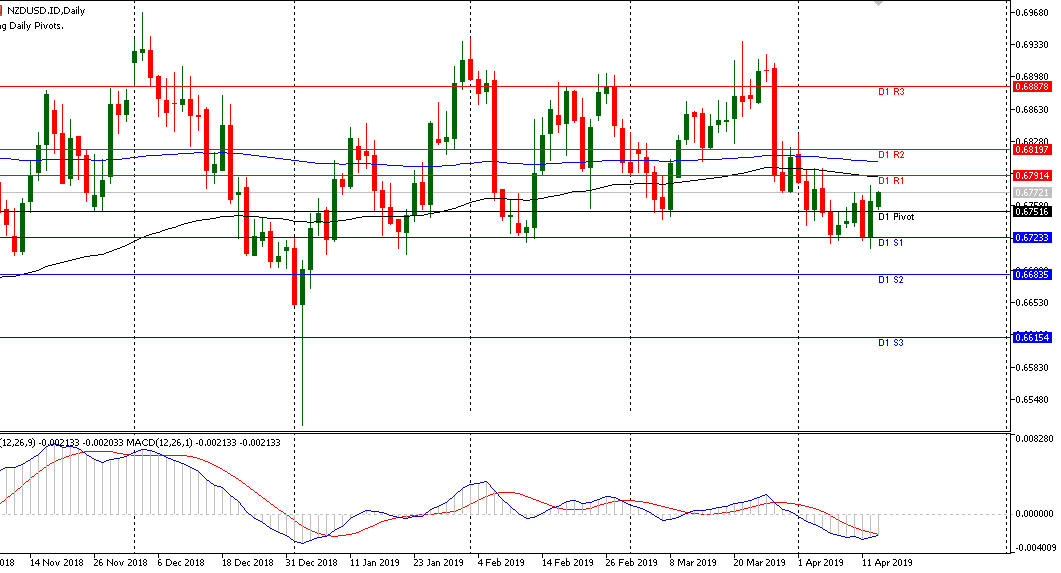Select the D1 S3 support label
Screen dimensions: 1061x573
890,342
